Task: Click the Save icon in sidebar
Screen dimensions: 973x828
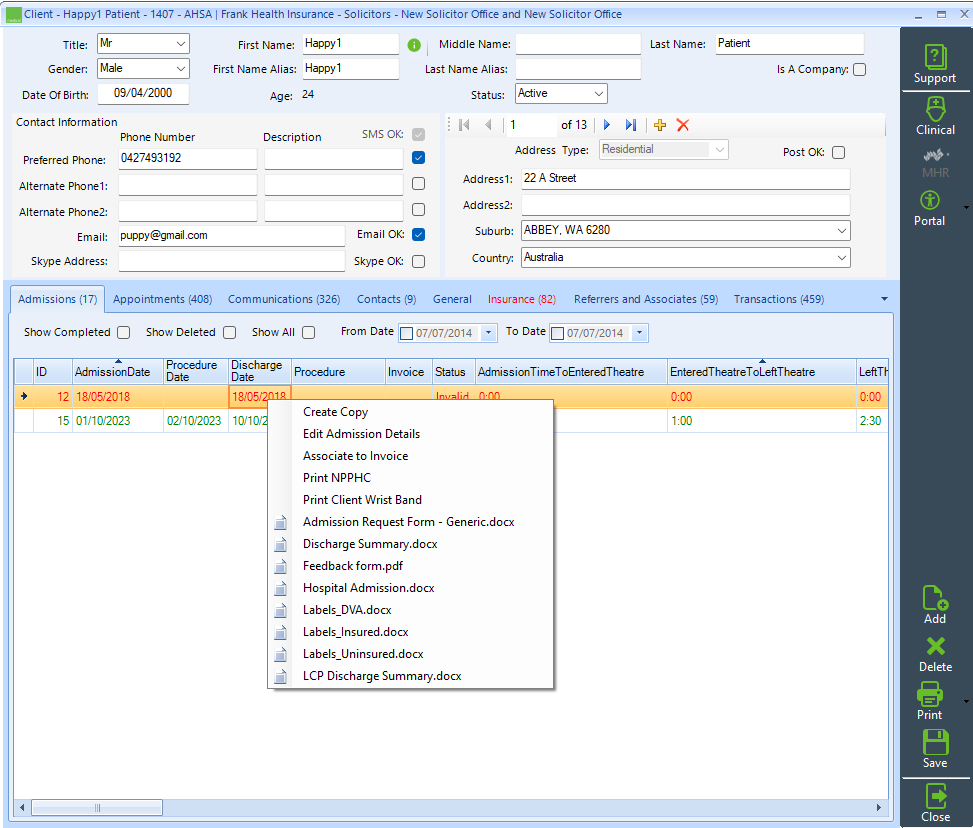Action: 935,749
